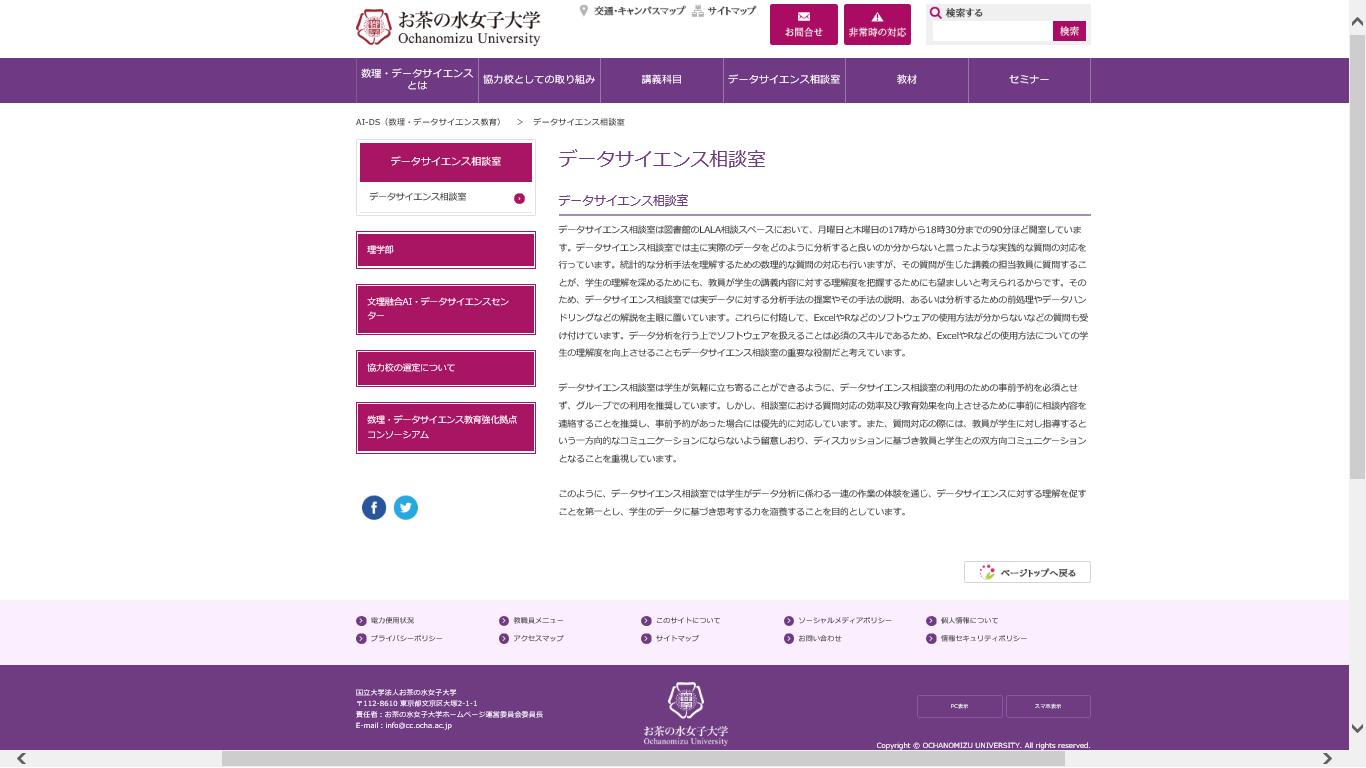Open データサイエンス相談室 in the navigation bar
The width and height of the screenshot is (1366, 768).
coord(784,80)
